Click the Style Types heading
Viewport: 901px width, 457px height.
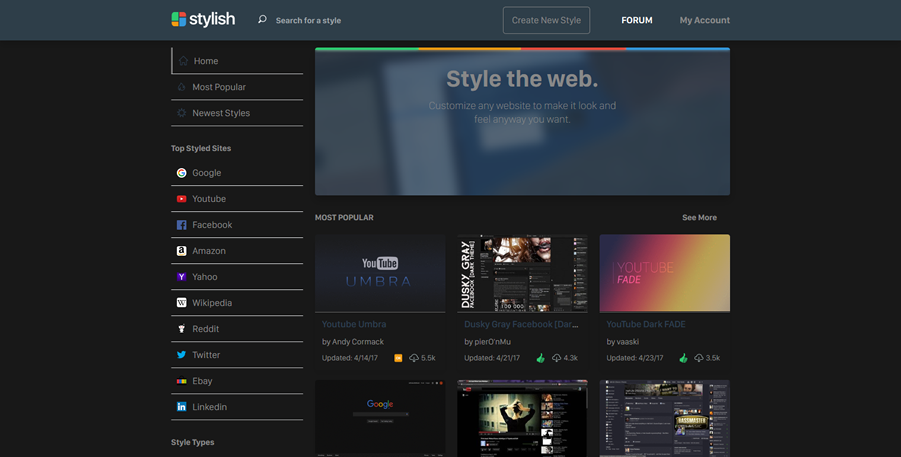[x=192, y=442]
